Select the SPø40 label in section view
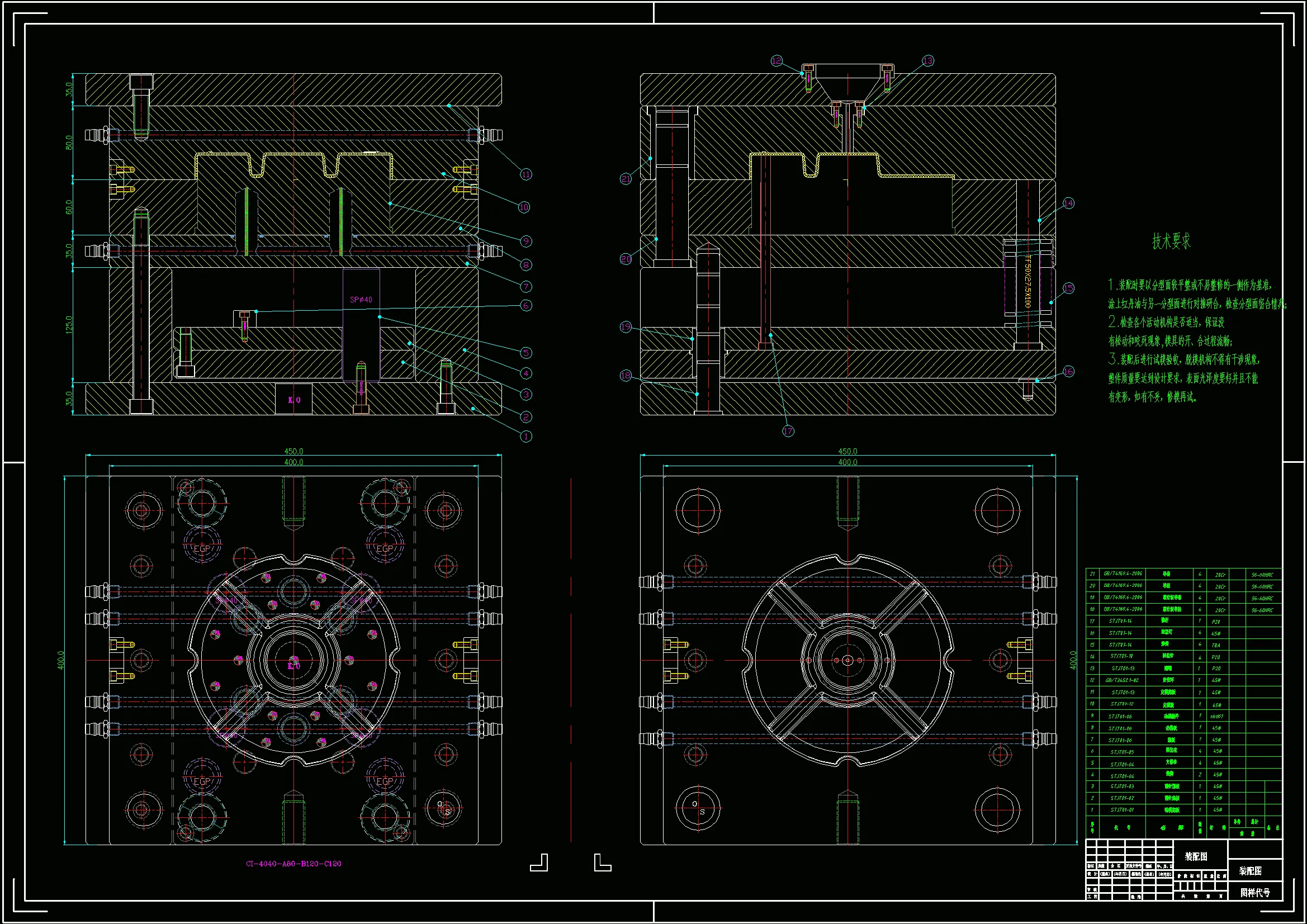1307x924 pixels. (361, 300)
